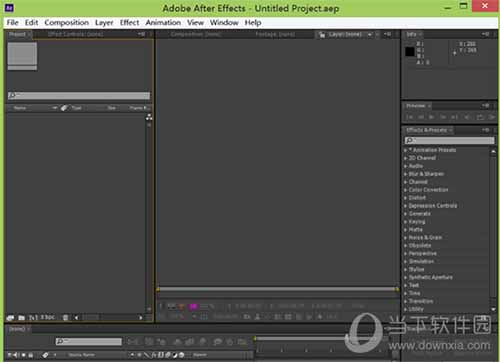Click the trash delete icon in Project panel
This screenshot has height=362, width=500.
(x=65, y=318)
